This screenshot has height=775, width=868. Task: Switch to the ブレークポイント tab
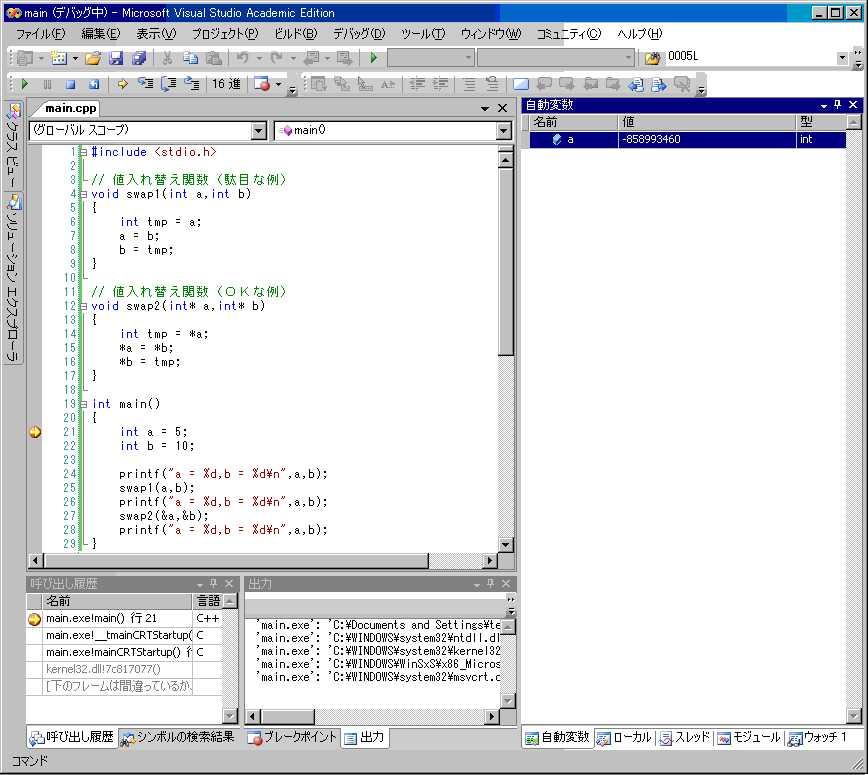pyautogui.click(x=292, y=738)
